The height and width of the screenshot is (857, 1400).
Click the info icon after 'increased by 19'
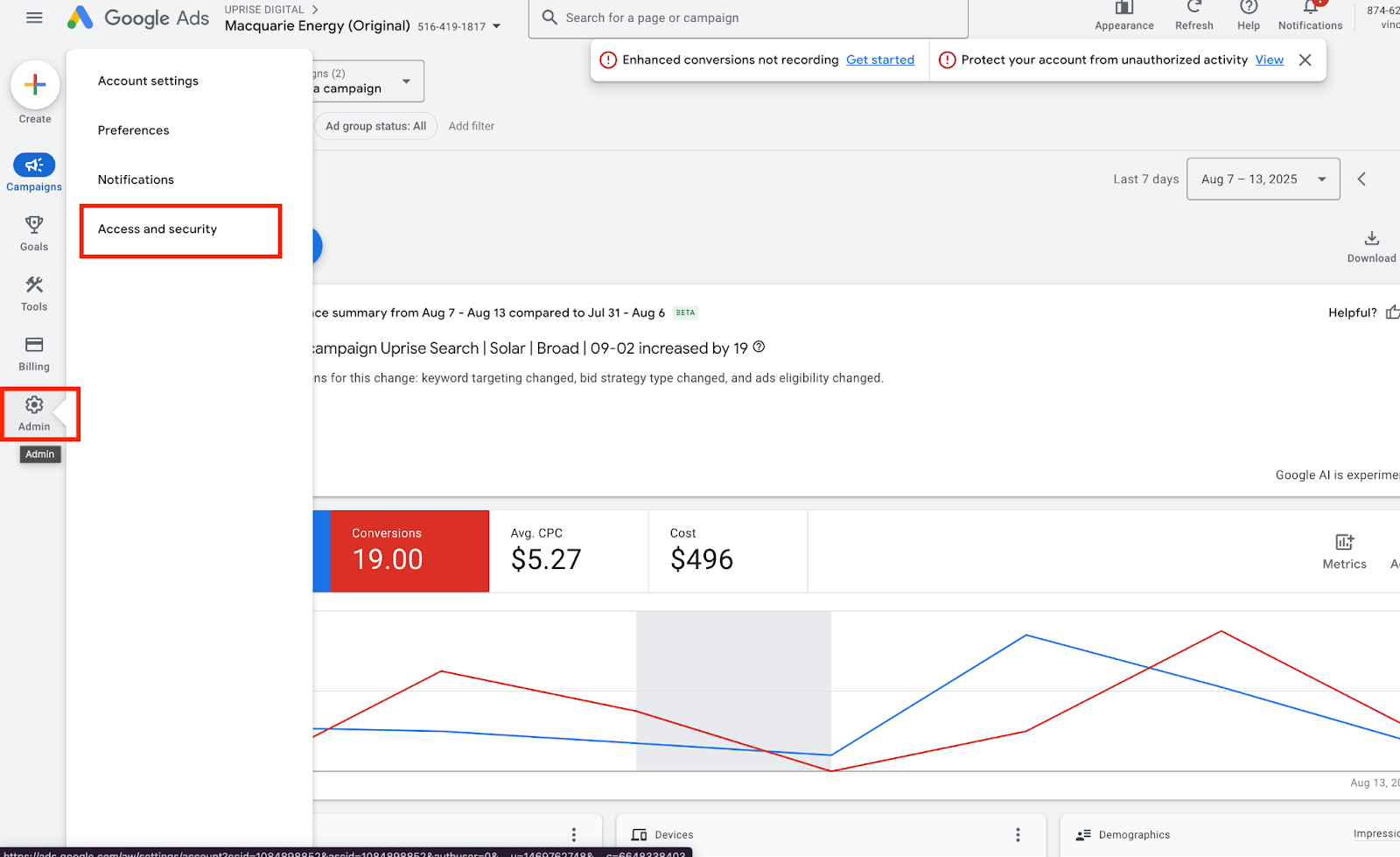759,347
